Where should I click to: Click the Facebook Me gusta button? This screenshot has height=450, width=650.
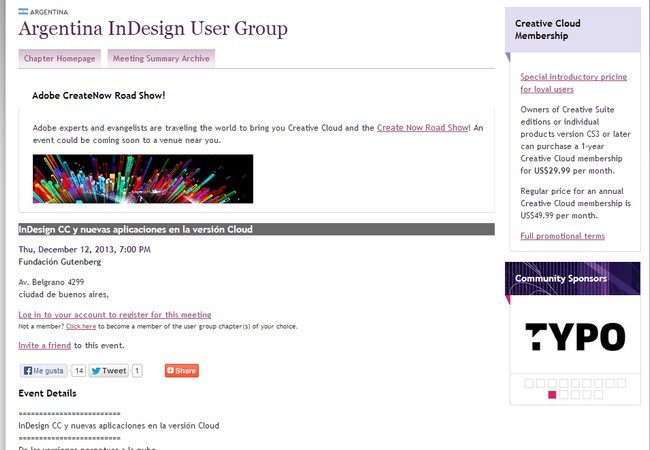[44, 370]
